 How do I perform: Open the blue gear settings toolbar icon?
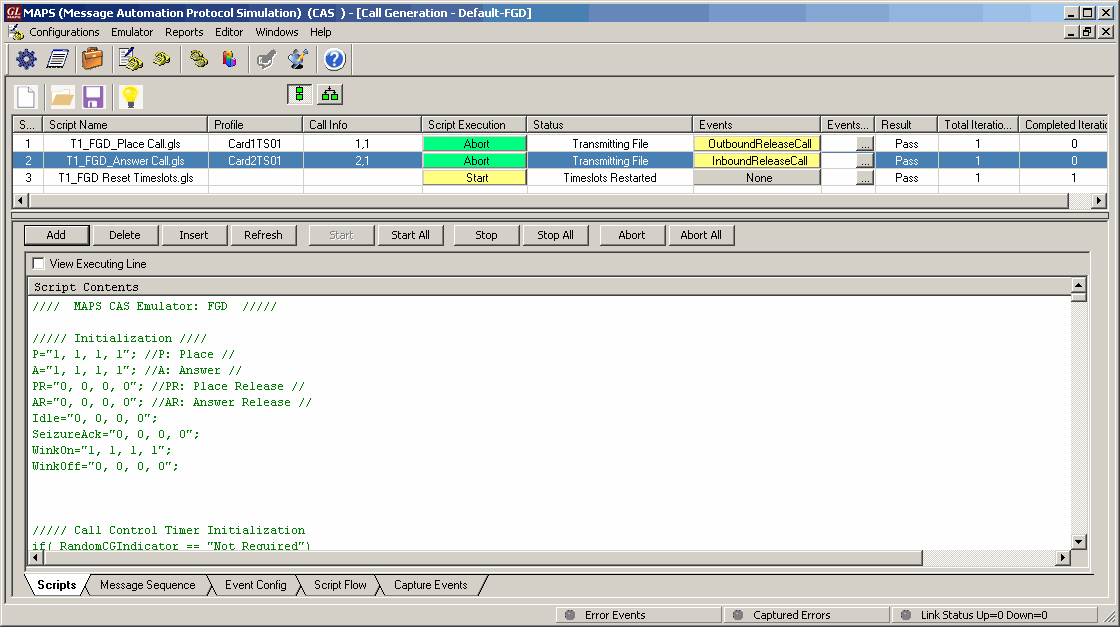point(26,59)
